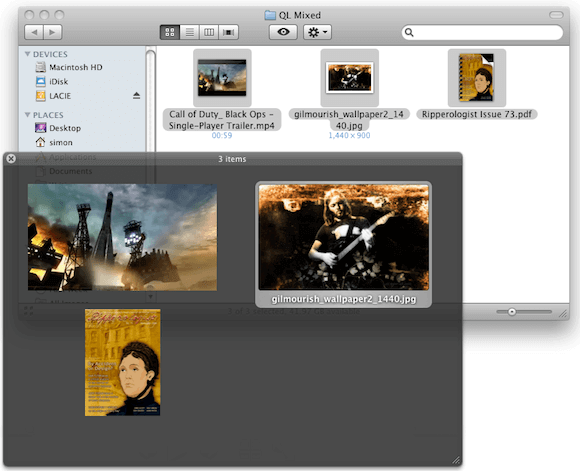Select iDisk in the sidebar
The width and height of the screenshot is (580, 471).
pos(59,81)
